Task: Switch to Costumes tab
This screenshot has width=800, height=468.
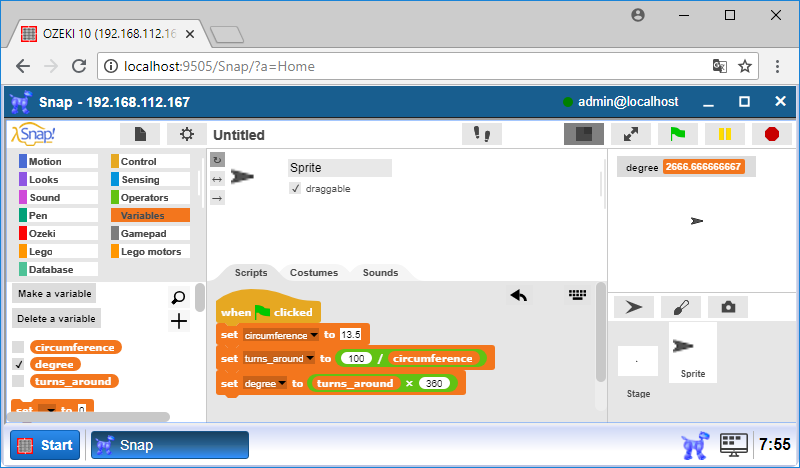Action: [x=314, y=273]
